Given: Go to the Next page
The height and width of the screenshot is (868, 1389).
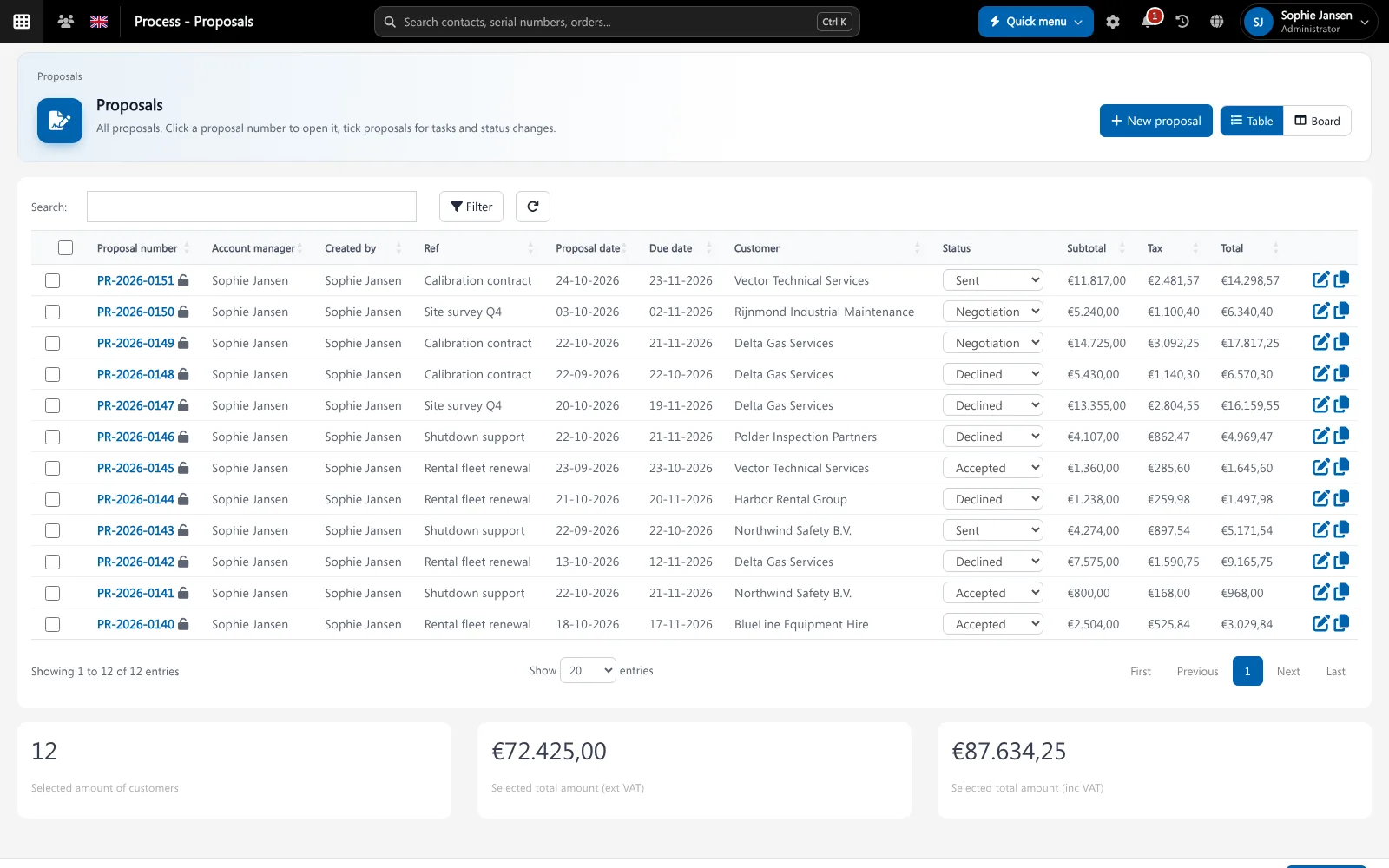Looking at the screenshot, I should [x=1288, y=672].
